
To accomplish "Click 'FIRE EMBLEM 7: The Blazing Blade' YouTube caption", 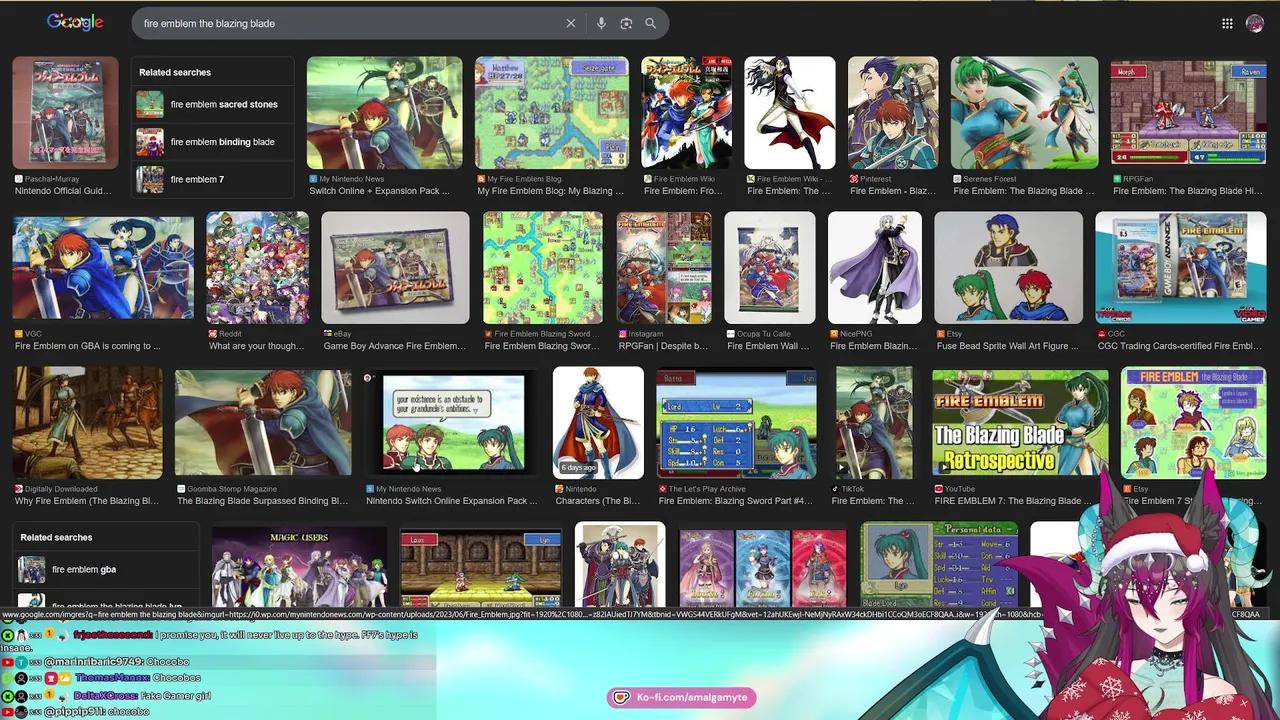I will pyautogui.click(x=1013, y=501).
